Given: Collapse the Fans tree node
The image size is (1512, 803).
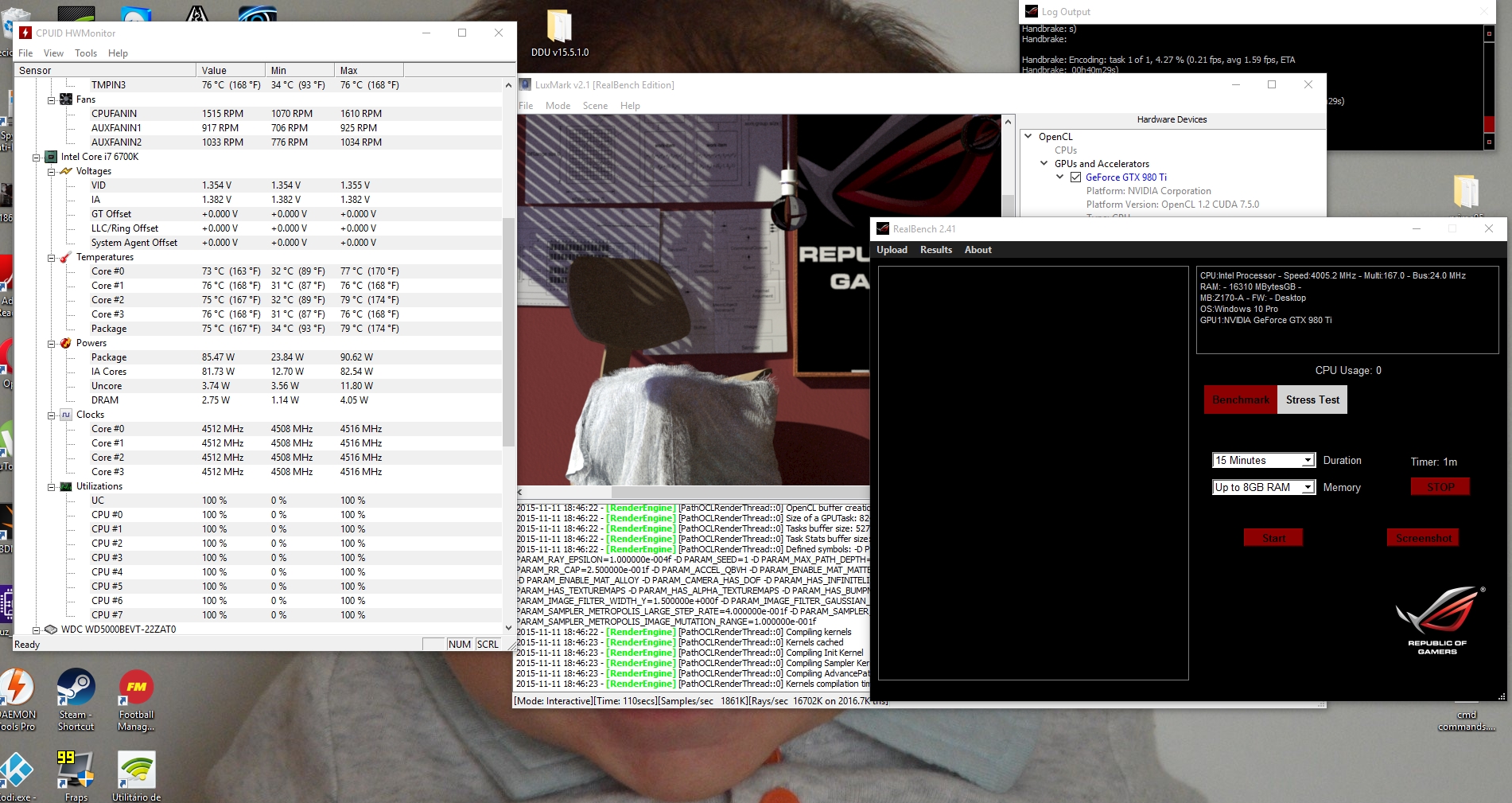Looking at the screenshot, I should pos(51,100).
